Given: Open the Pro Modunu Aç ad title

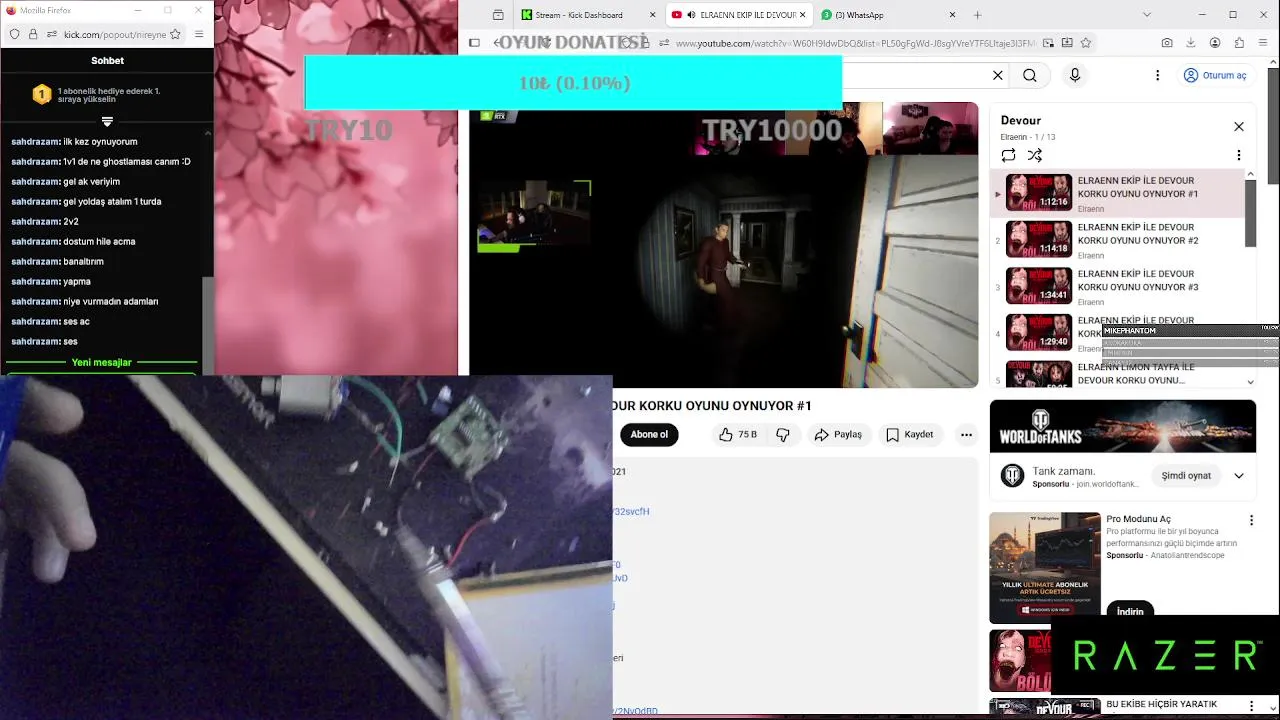Looking at the screenshot, I should 1138,519.
